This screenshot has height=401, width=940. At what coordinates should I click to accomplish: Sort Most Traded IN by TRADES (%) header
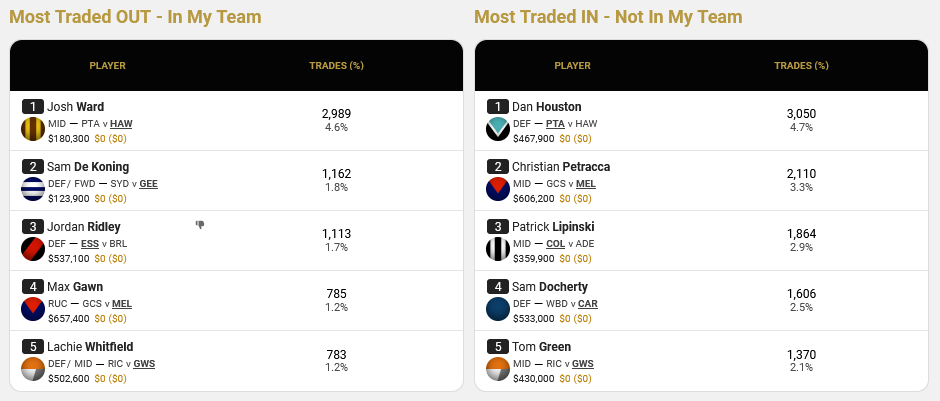click(x=802, y=66)
